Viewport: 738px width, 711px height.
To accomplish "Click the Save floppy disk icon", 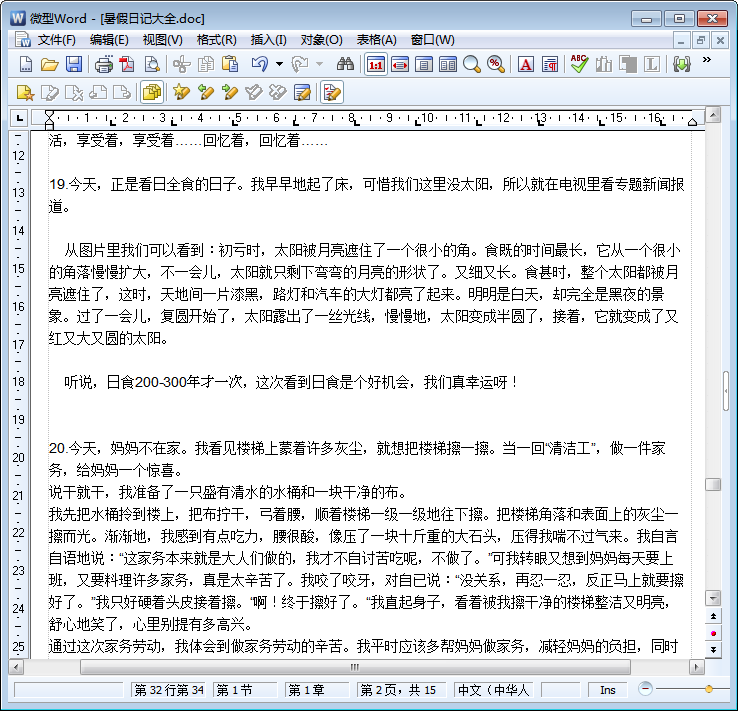I will (x=74, y=64).
